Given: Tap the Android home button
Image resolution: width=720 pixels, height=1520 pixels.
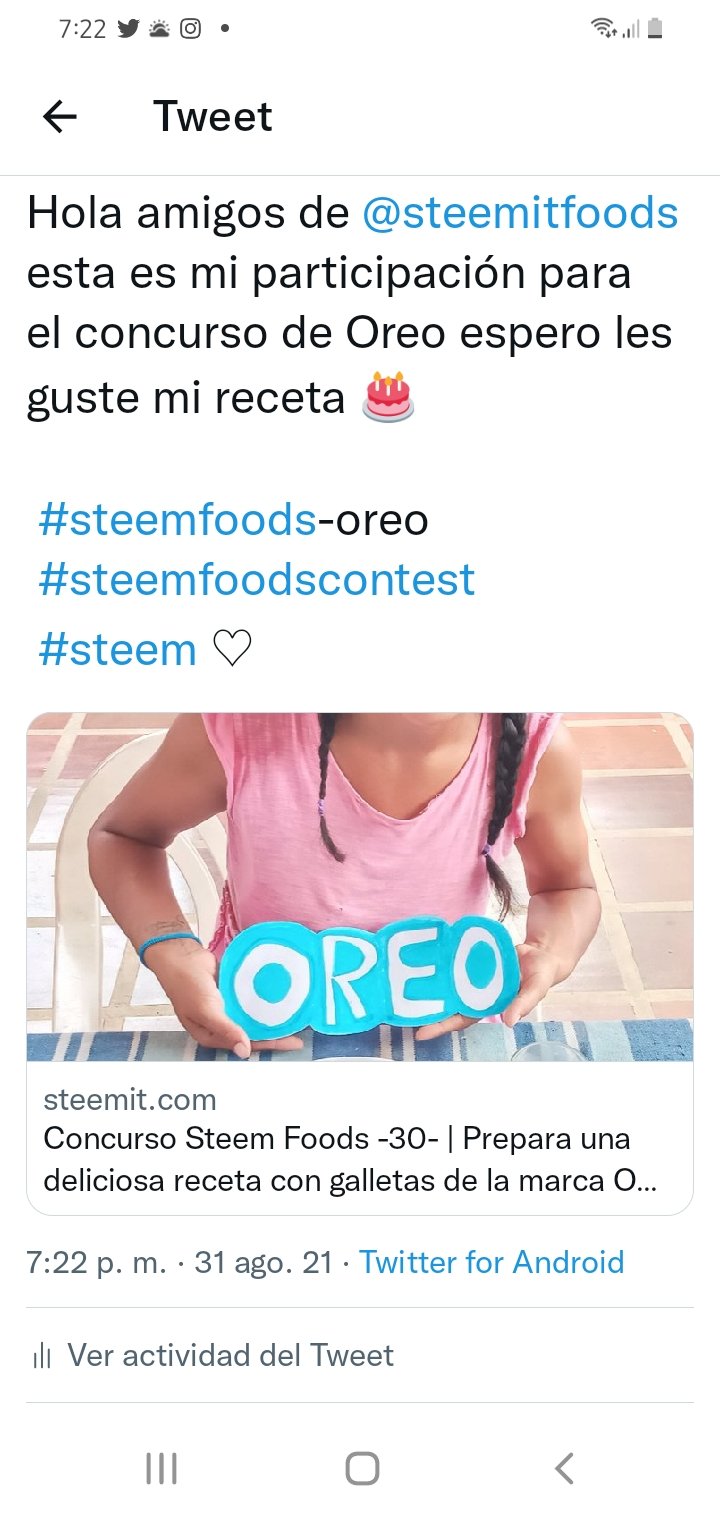Looking at the screenshot, I should click(362, 1468).
